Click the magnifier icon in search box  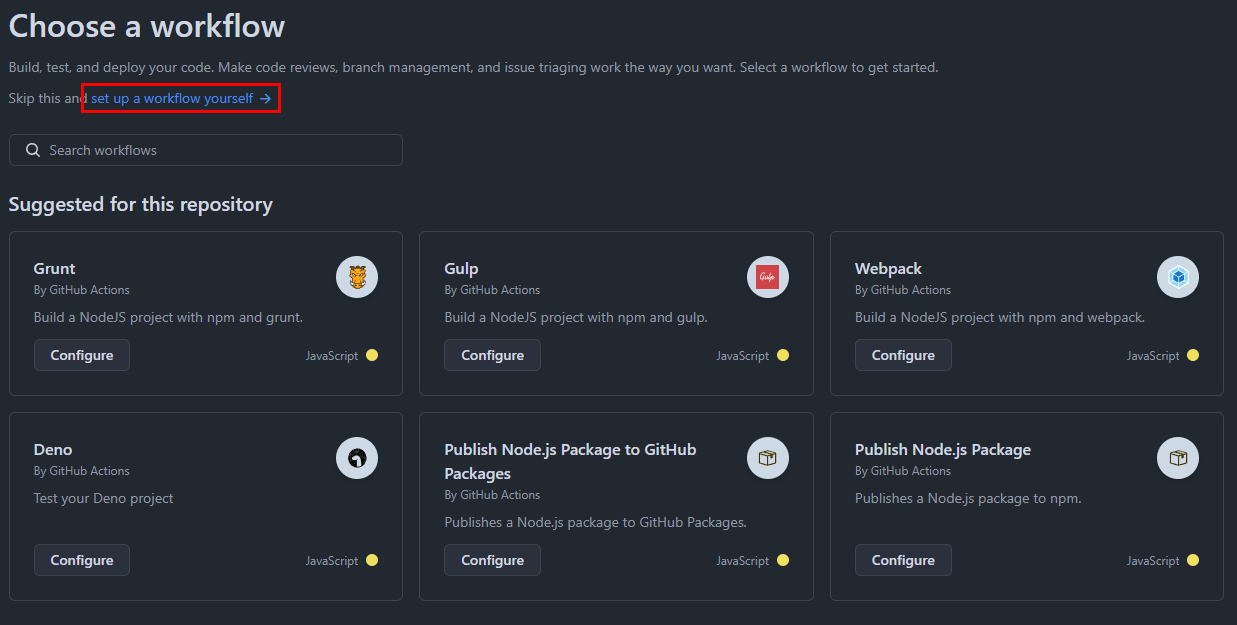(x=33, y=150)
